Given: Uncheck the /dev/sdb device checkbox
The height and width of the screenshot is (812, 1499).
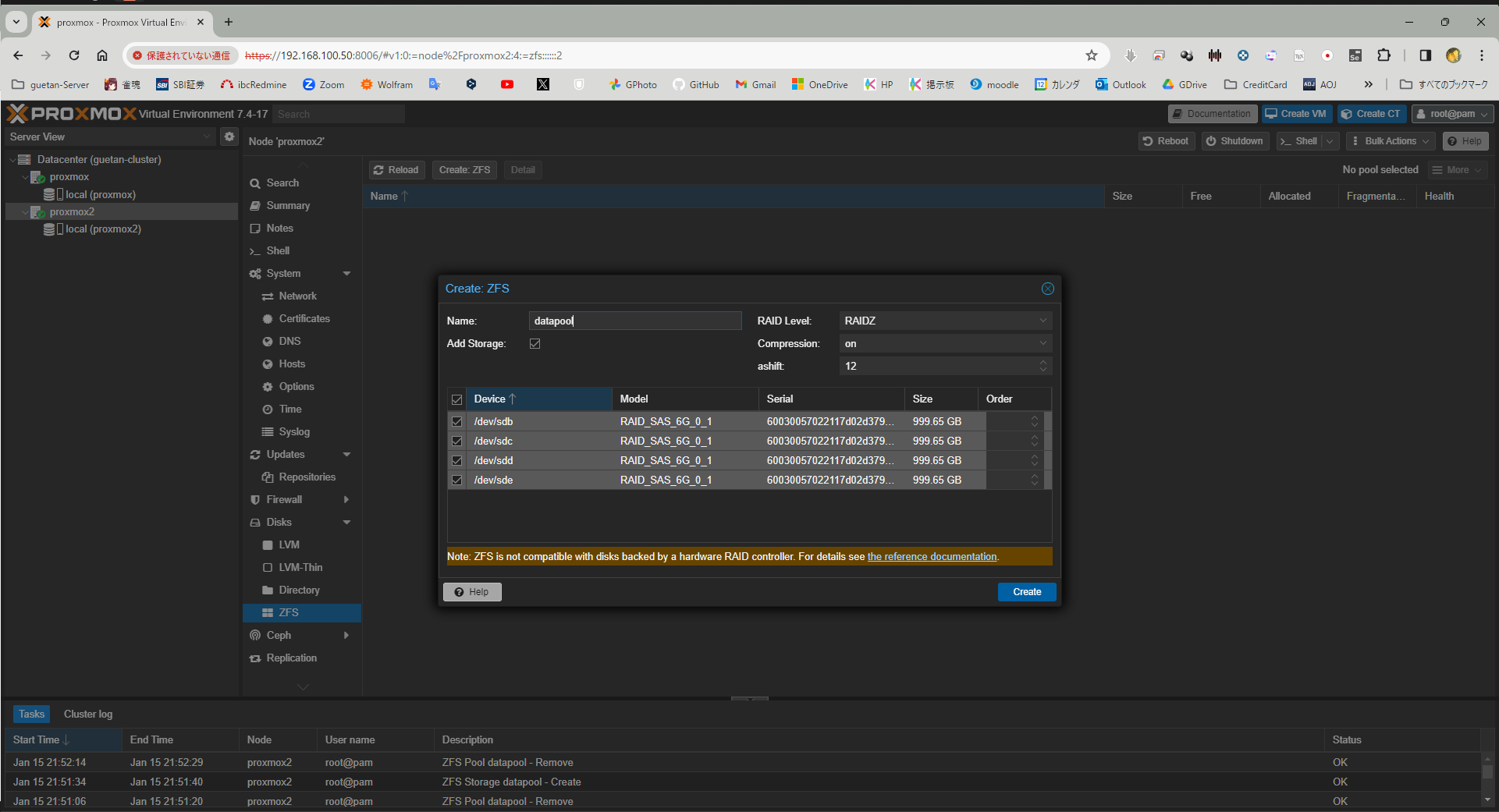Looking at the screenshot, I should [x=457, y=422].
